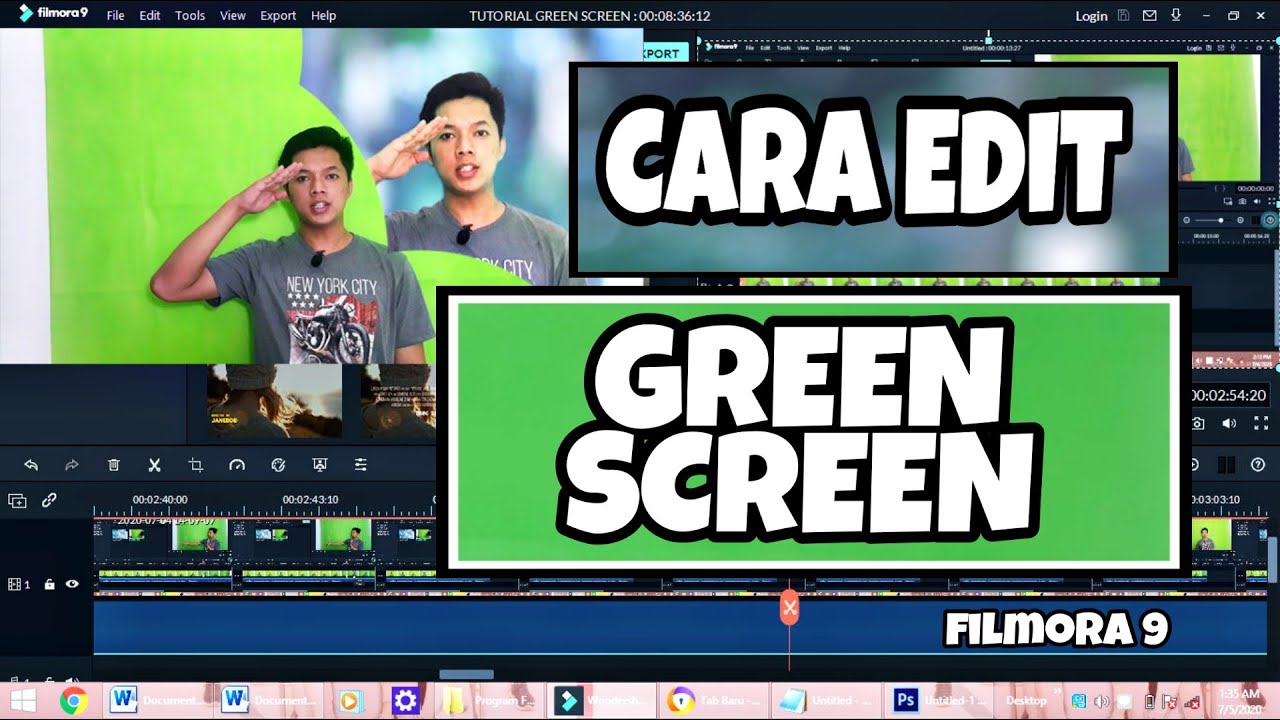Take a snapshot with the camera icon

point(1198,424)
